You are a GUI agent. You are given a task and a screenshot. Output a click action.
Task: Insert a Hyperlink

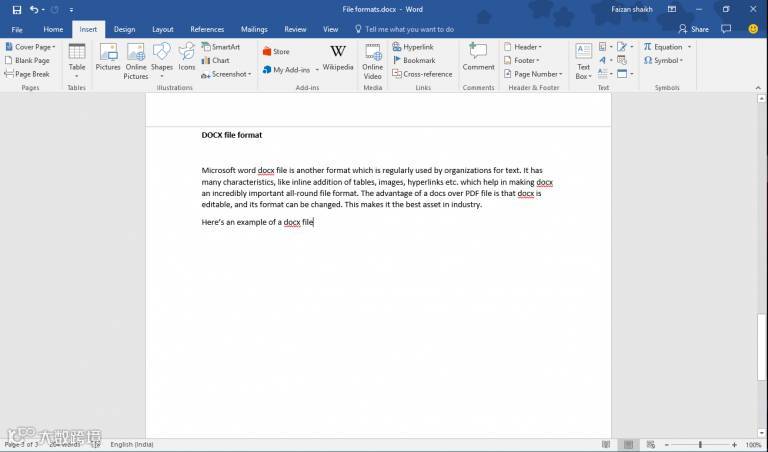(413, 47)
